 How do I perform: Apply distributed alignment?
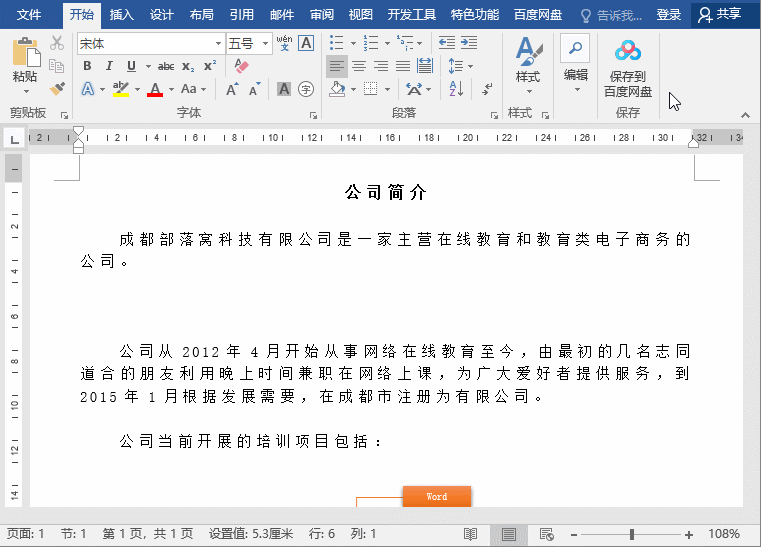click(x=425, y=66)
